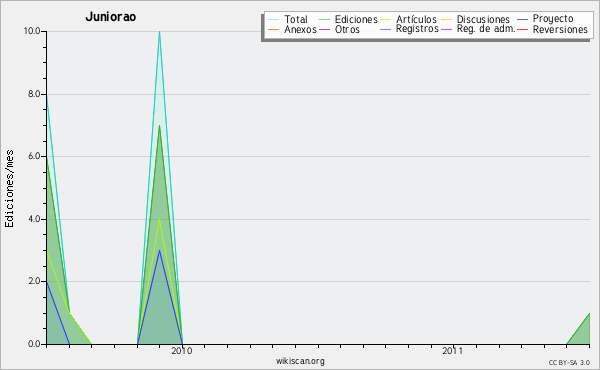The width and height of the screenshot is (600, 370).
Task: Select the Discusiones legend entry
Action: coord(483,19)
